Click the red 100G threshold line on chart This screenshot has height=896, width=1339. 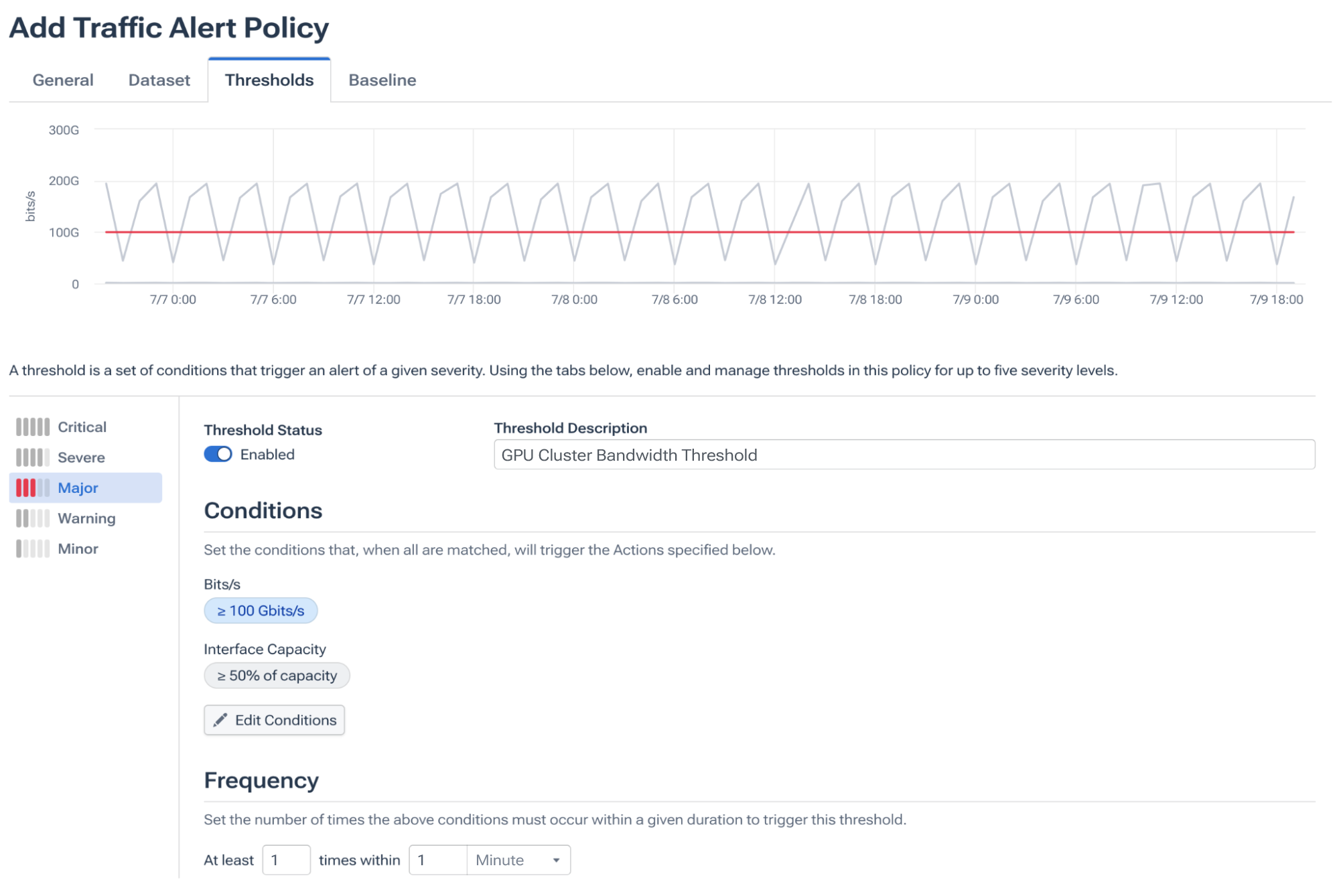tap(699, 232)
